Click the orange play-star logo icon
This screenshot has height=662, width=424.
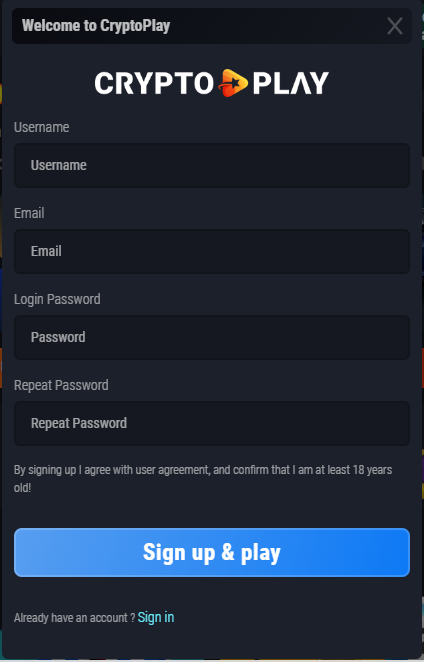[x=233, y=83]
